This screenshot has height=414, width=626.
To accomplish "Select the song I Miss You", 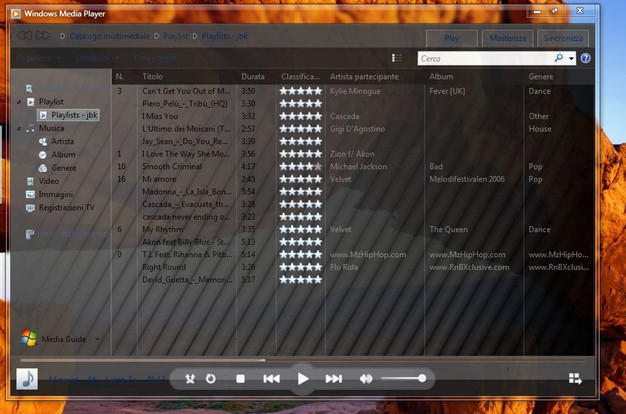I will 160,116.
